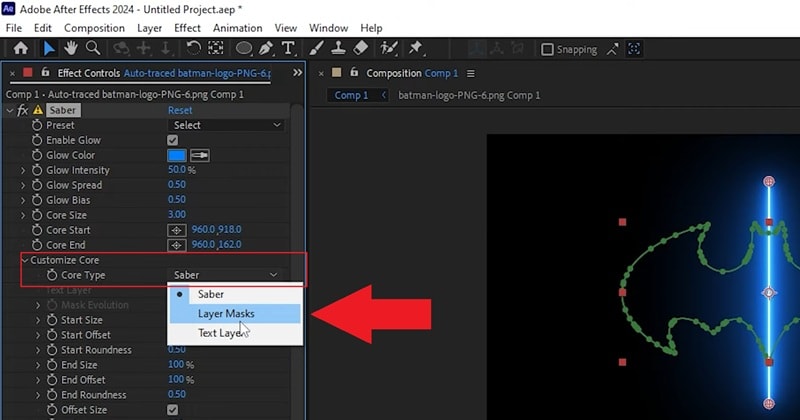The width and height of the screenshot is (800, 420).
Task: Select the Type text tool
Action: point(288,48)
